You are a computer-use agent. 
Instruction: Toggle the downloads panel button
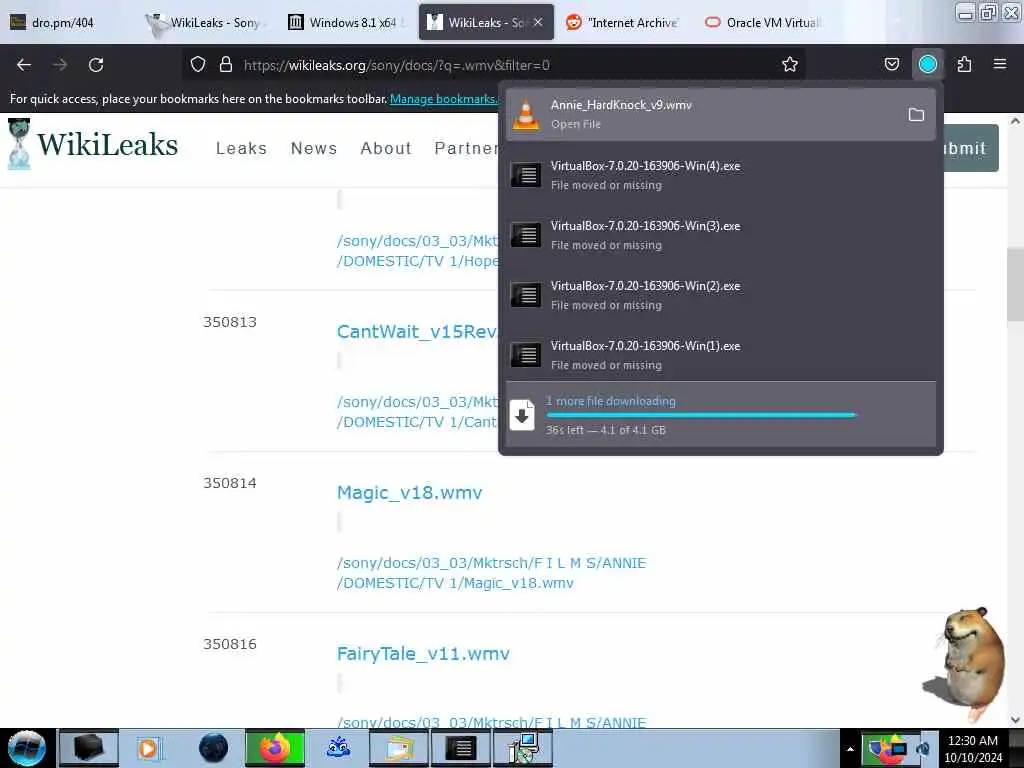point(927,64)
